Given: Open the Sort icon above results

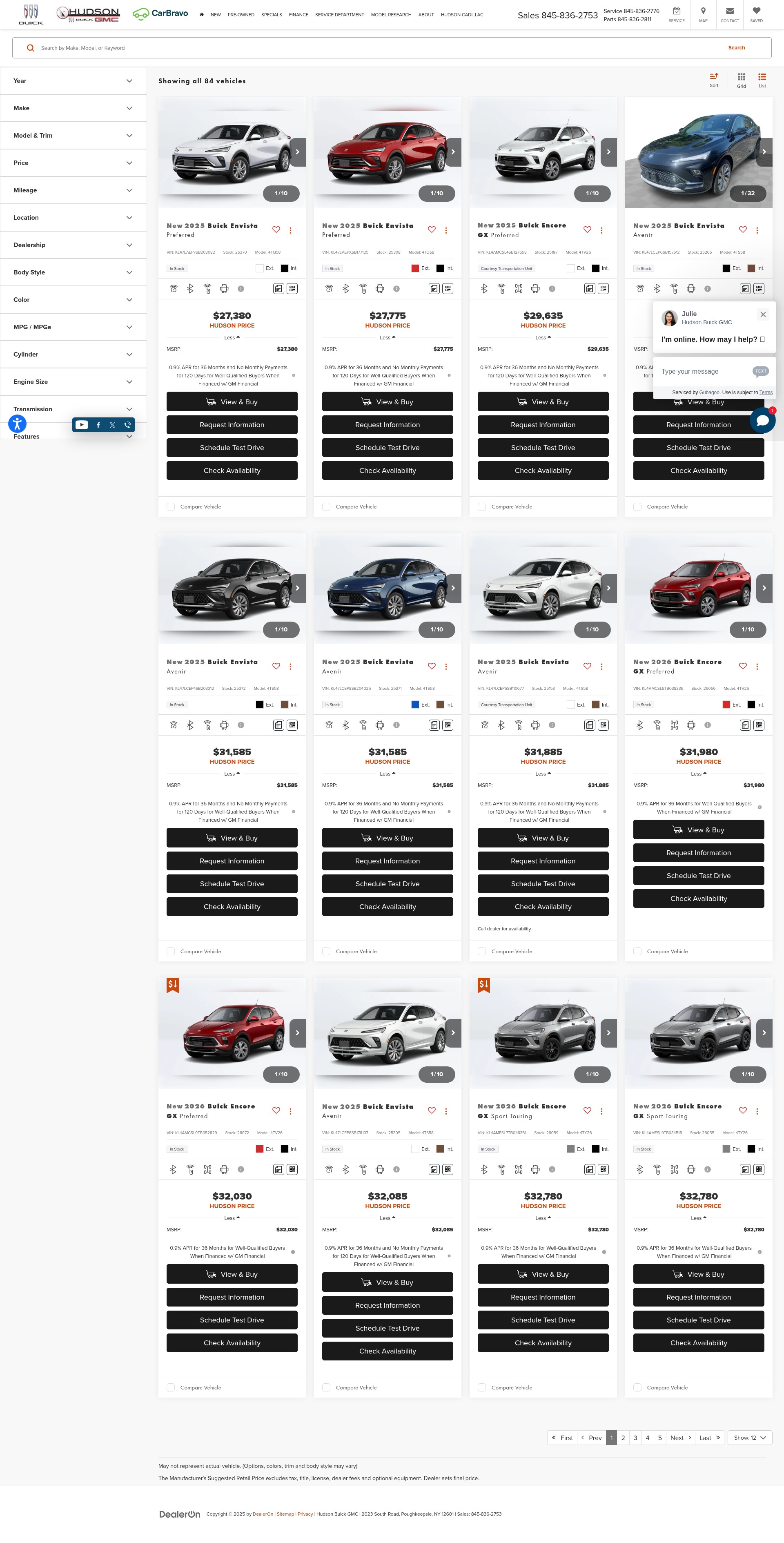Looking at the screenshot, I should pos(714,80).
